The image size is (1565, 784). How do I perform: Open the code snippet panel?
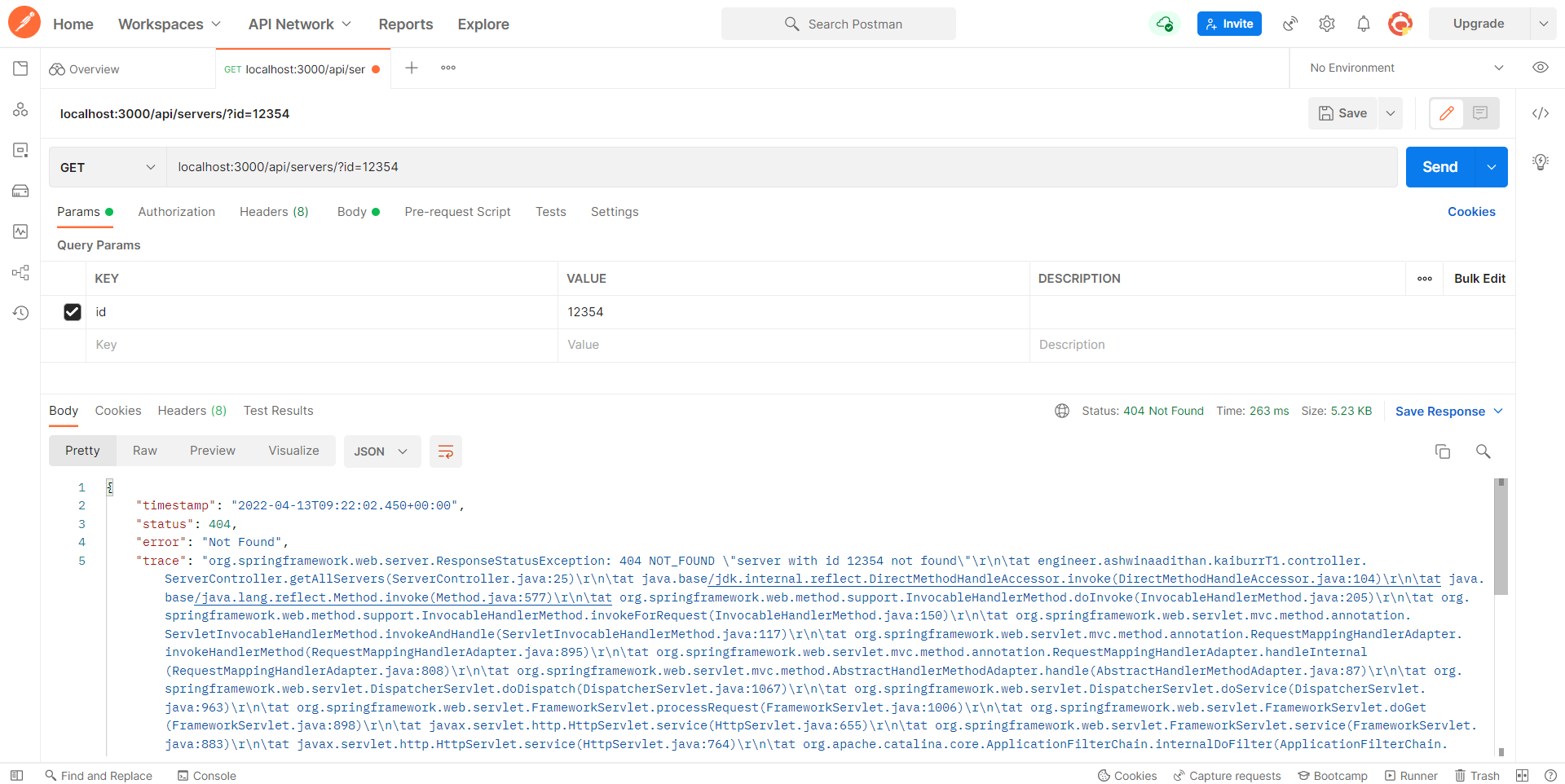click(1541, 113)
